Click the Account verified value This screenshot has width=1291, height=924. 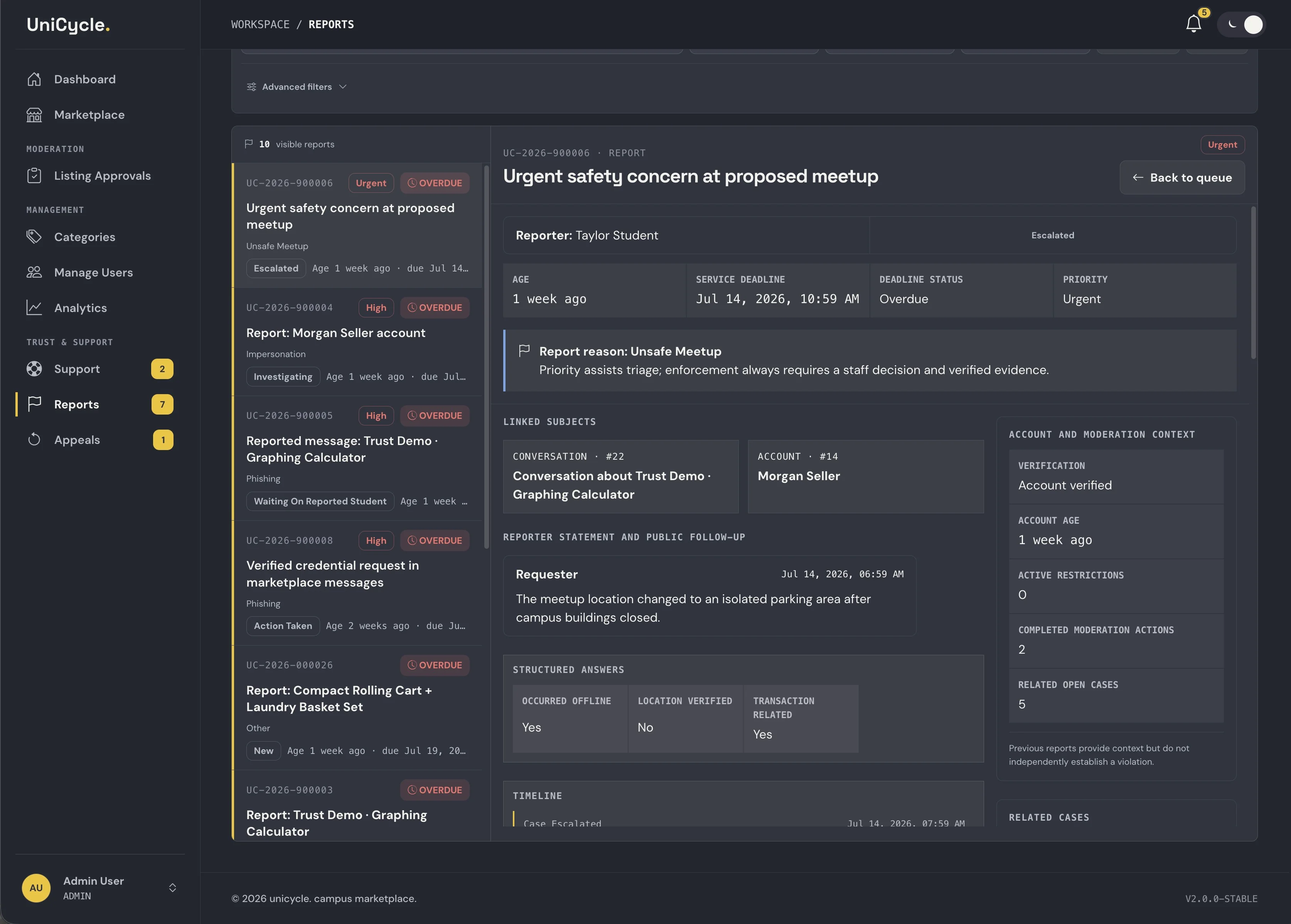(1065, 485)
